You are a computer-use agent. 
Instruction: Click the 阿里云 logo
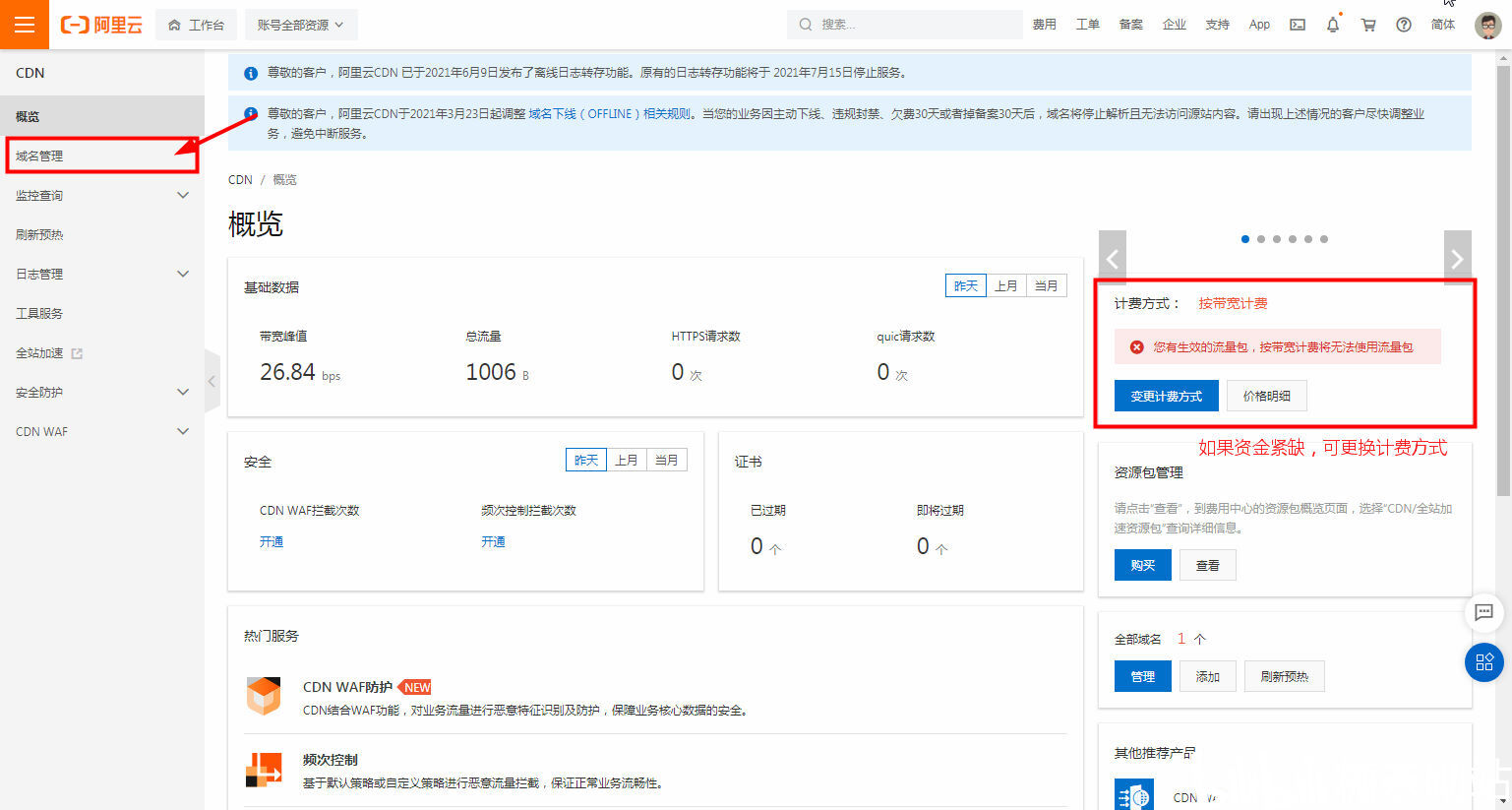tap(99, 24)
